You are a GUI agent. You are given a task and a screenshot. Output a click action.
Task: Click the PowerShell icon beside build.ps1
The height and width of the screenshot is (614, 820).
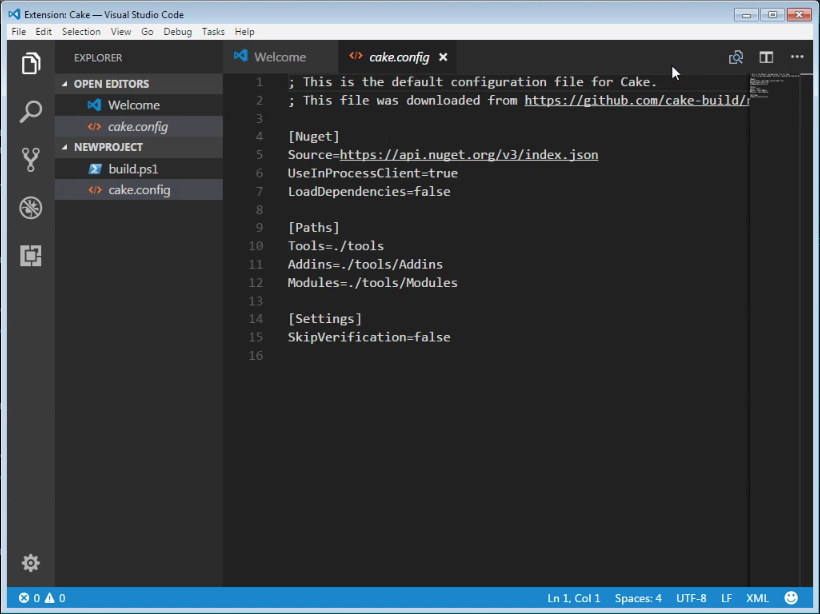(95, 169)
